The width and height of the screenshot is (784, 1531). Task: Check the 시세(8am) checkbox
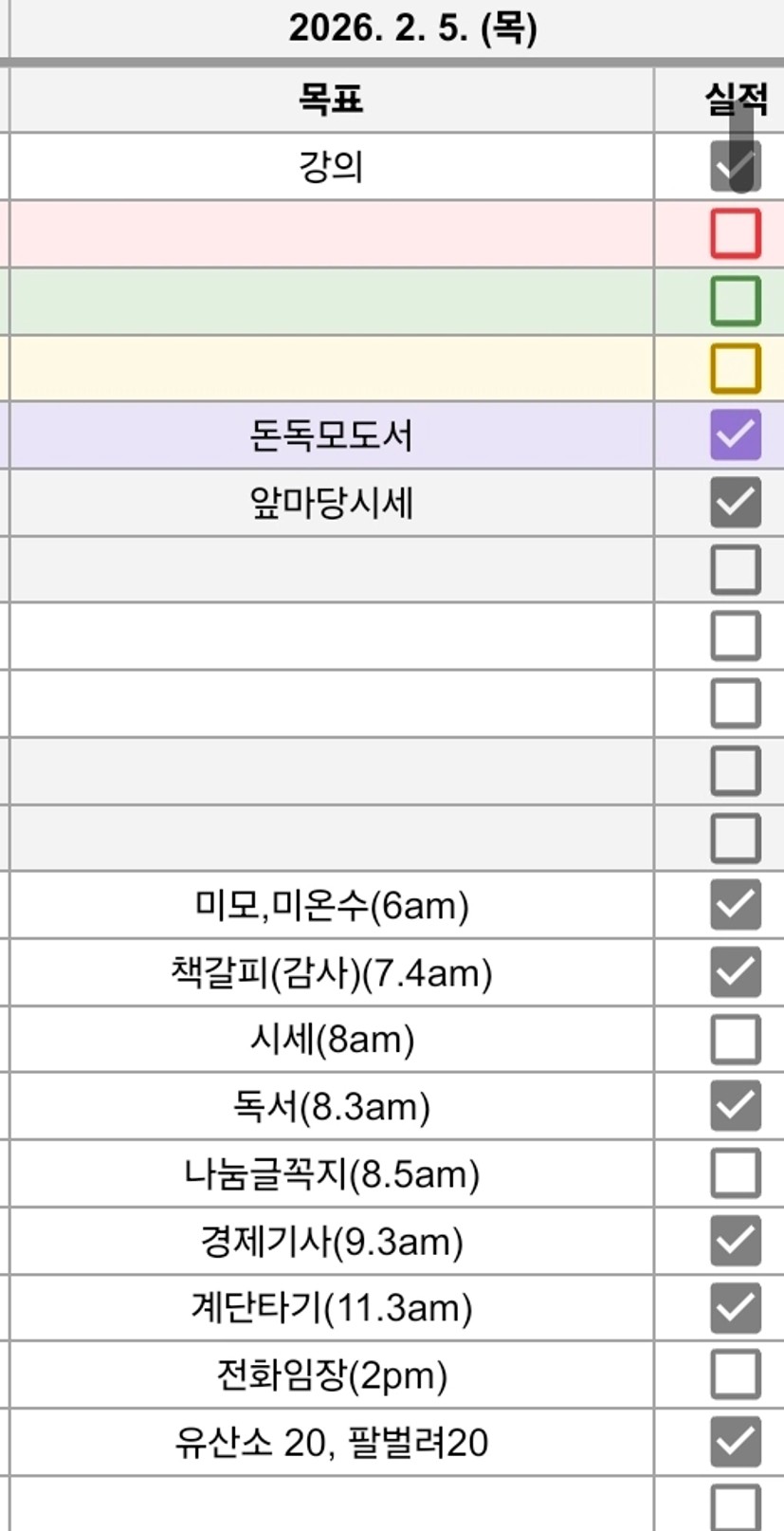tap(735, 1040)
